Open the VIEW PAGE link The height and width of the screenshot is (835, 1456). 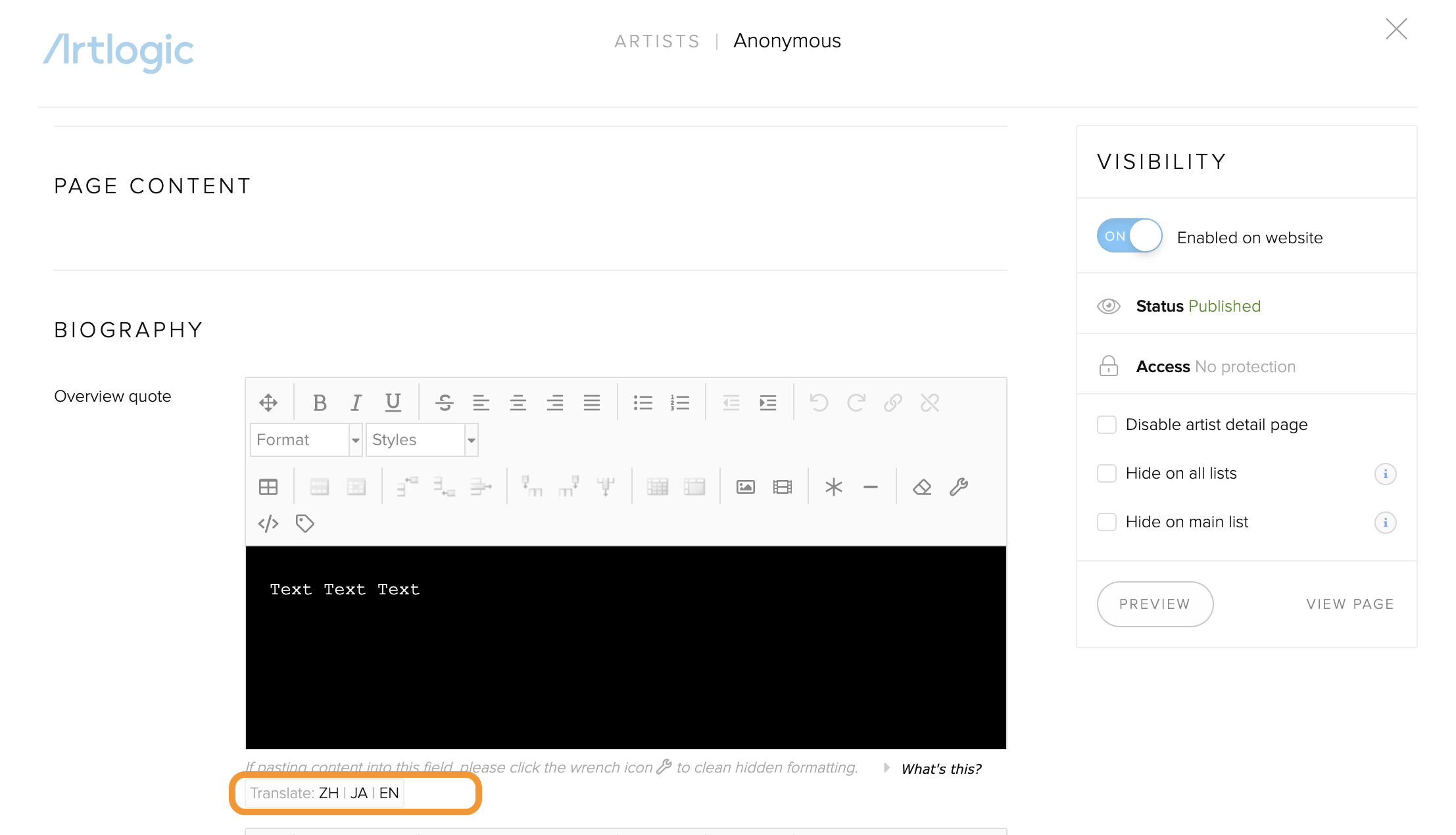coord(1349,604)
